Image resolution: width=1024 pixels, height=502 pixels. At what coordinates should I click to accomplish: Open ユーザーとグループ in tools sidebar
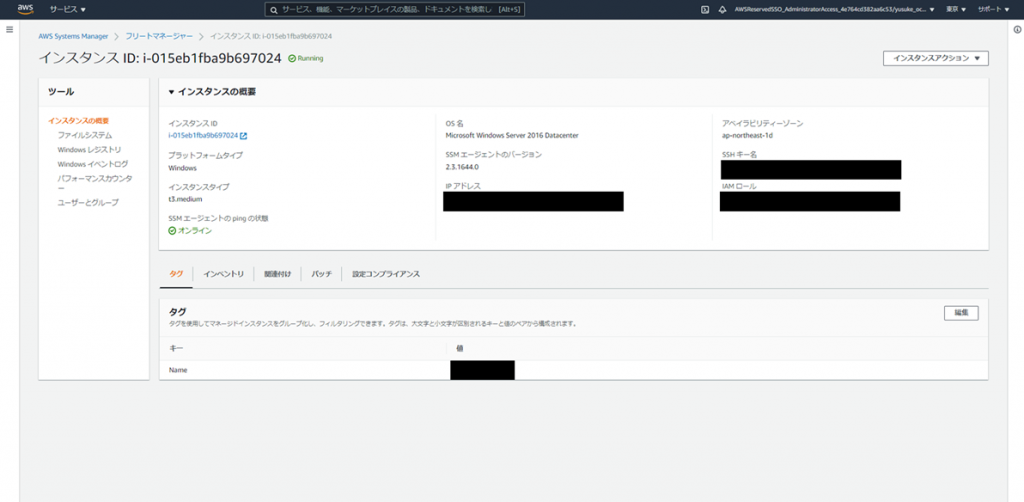tap(88, 202)
